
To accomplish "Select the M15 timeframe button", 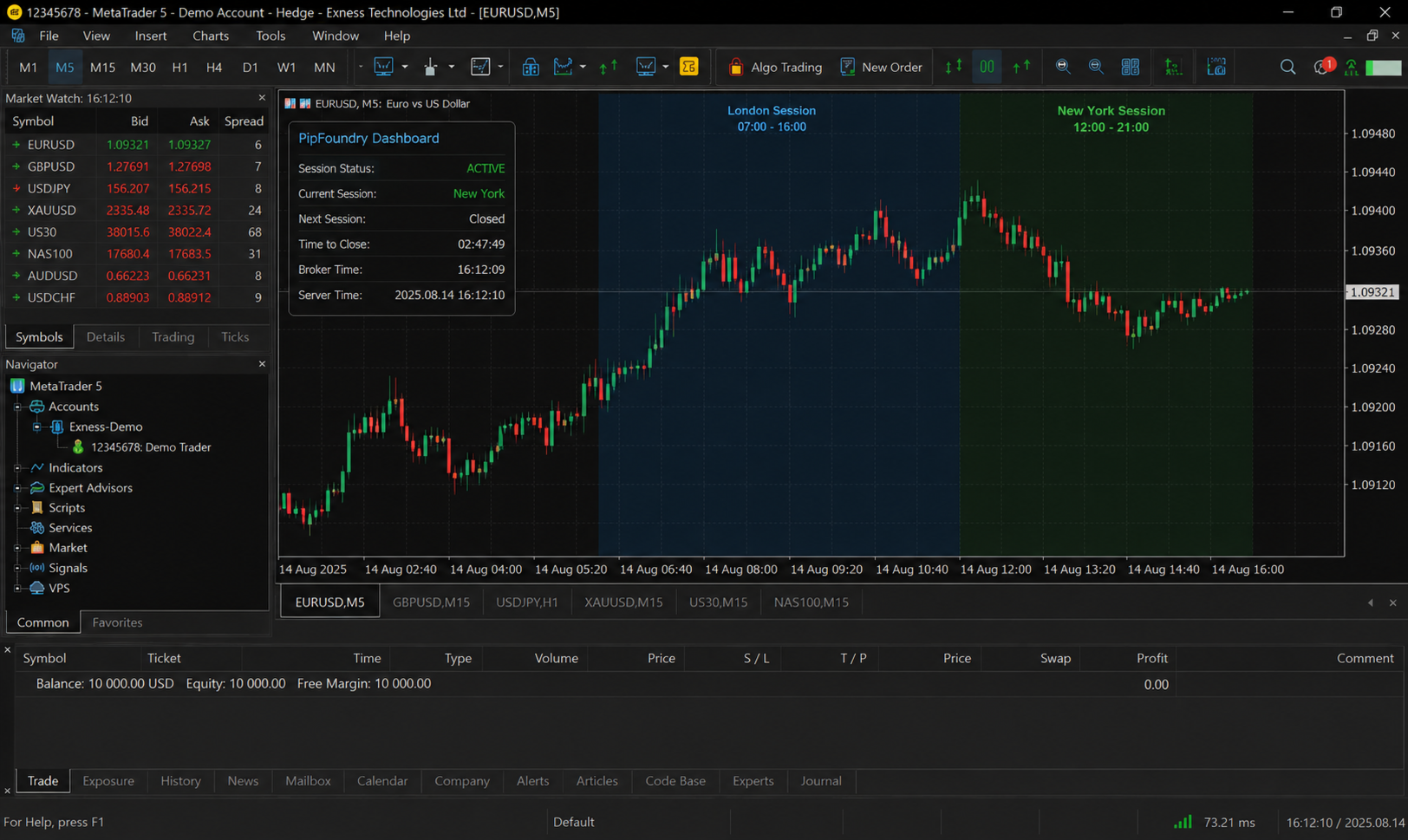I will coord(102,67).
